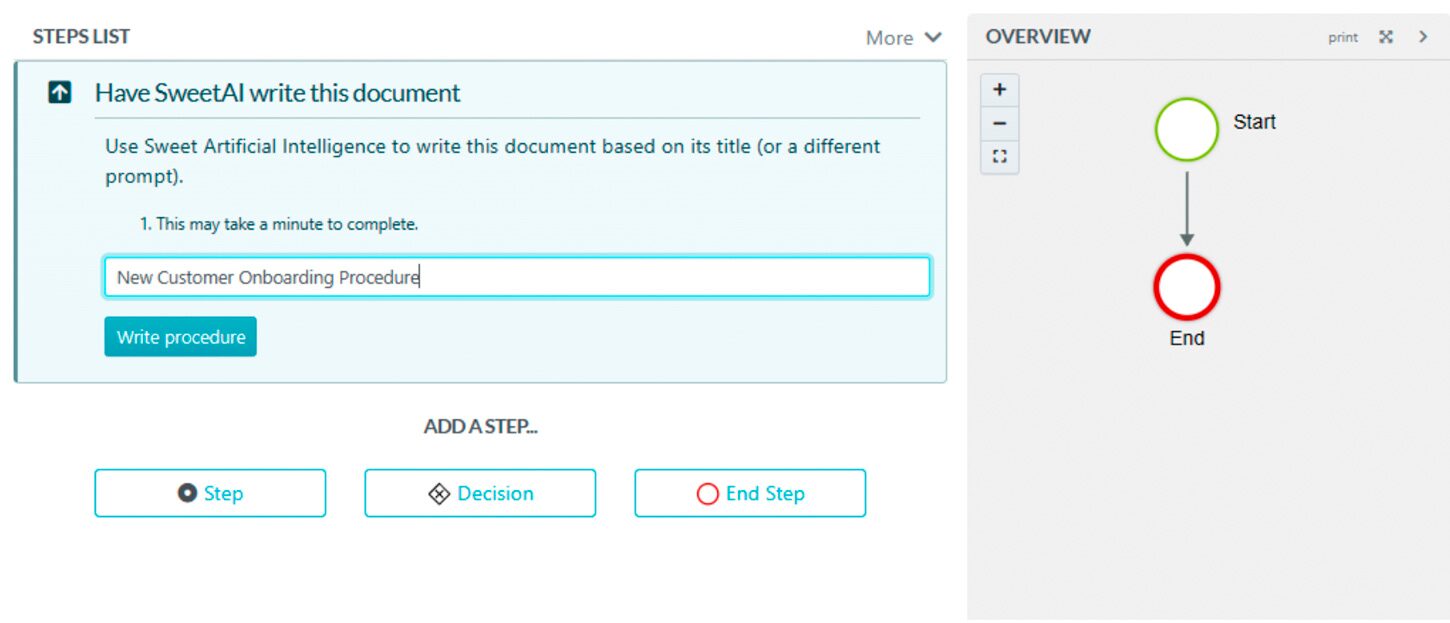1450x623 pixels.
Task: Click the 'Have SweetAI write this document' heading
Action: click(277, 93)
